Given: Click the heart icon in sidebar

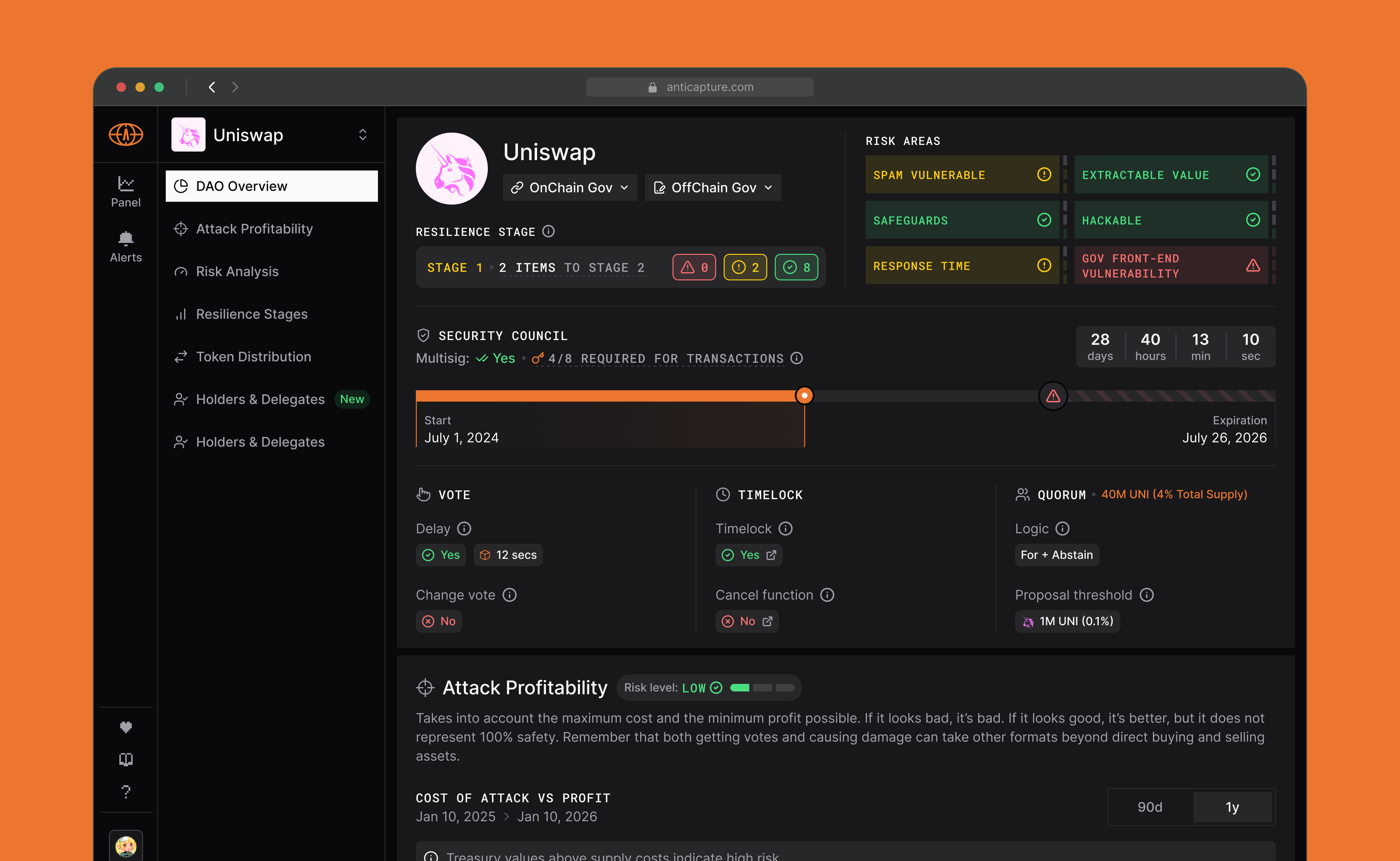Looking at the screenshot, I should [x=126, y=726].
